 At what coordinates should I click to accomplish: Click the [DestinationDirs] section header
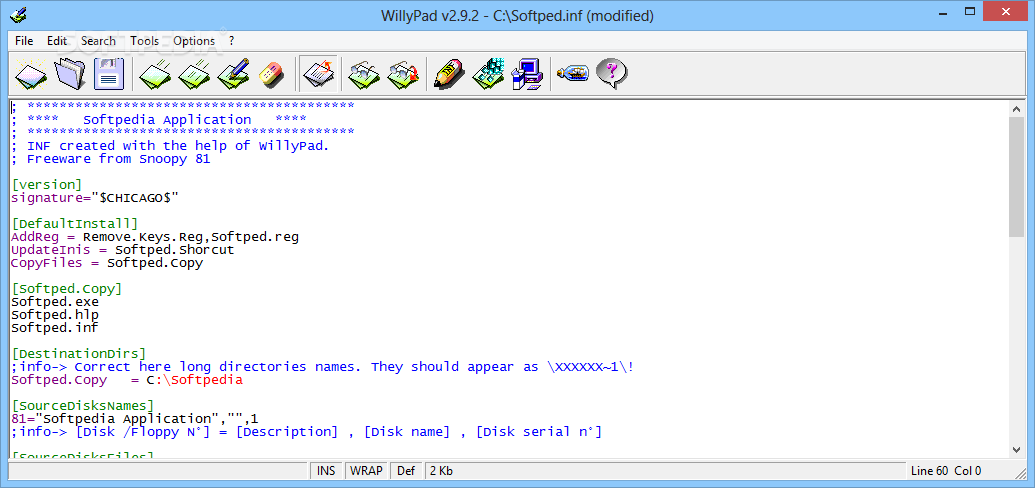(x=79, y=354)
